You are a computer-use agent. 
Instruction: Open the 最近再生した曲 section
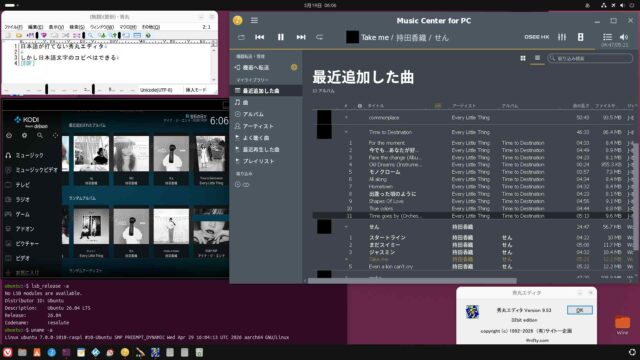266,150
